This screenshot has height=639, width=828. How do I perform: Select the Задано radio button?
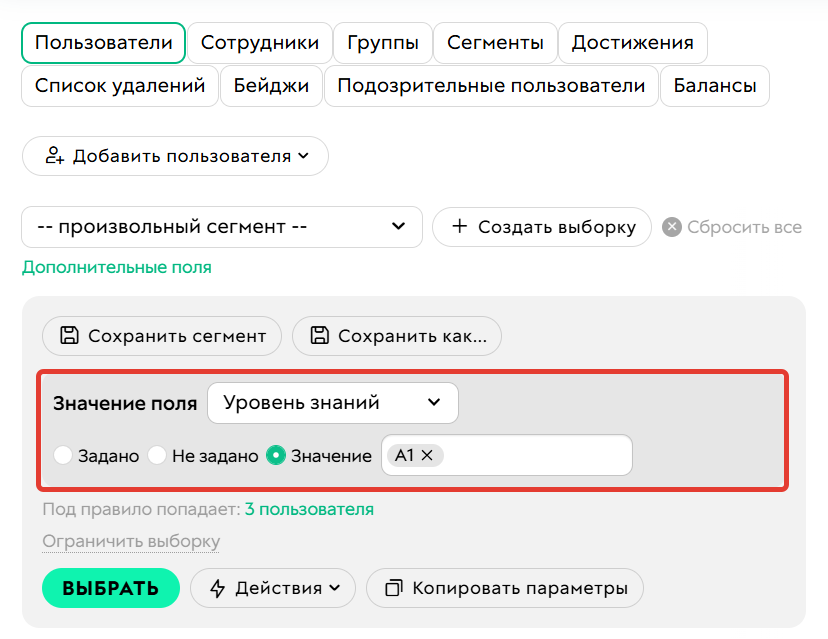tap(63, 455)
